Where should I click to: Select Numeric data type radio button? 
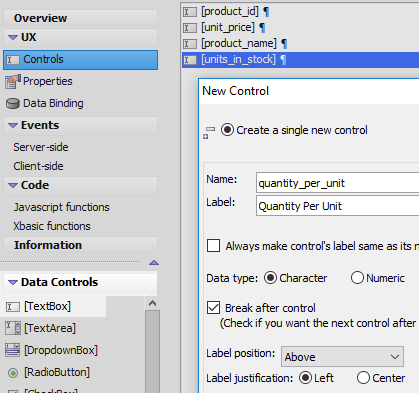pyautogui.click(x=357, y=278)
